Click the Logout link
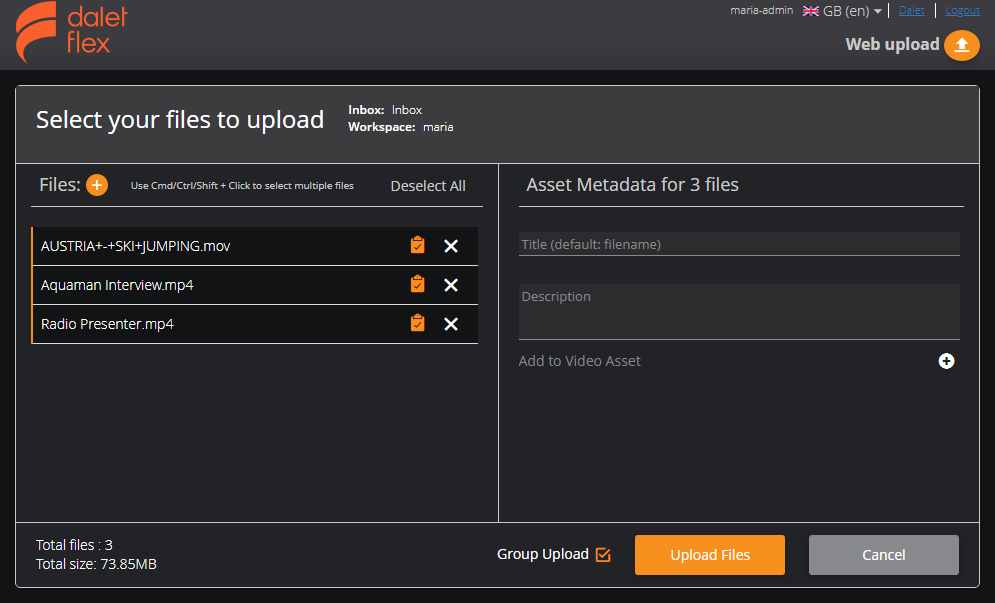The image size is (995, 603). pos(962,10)
